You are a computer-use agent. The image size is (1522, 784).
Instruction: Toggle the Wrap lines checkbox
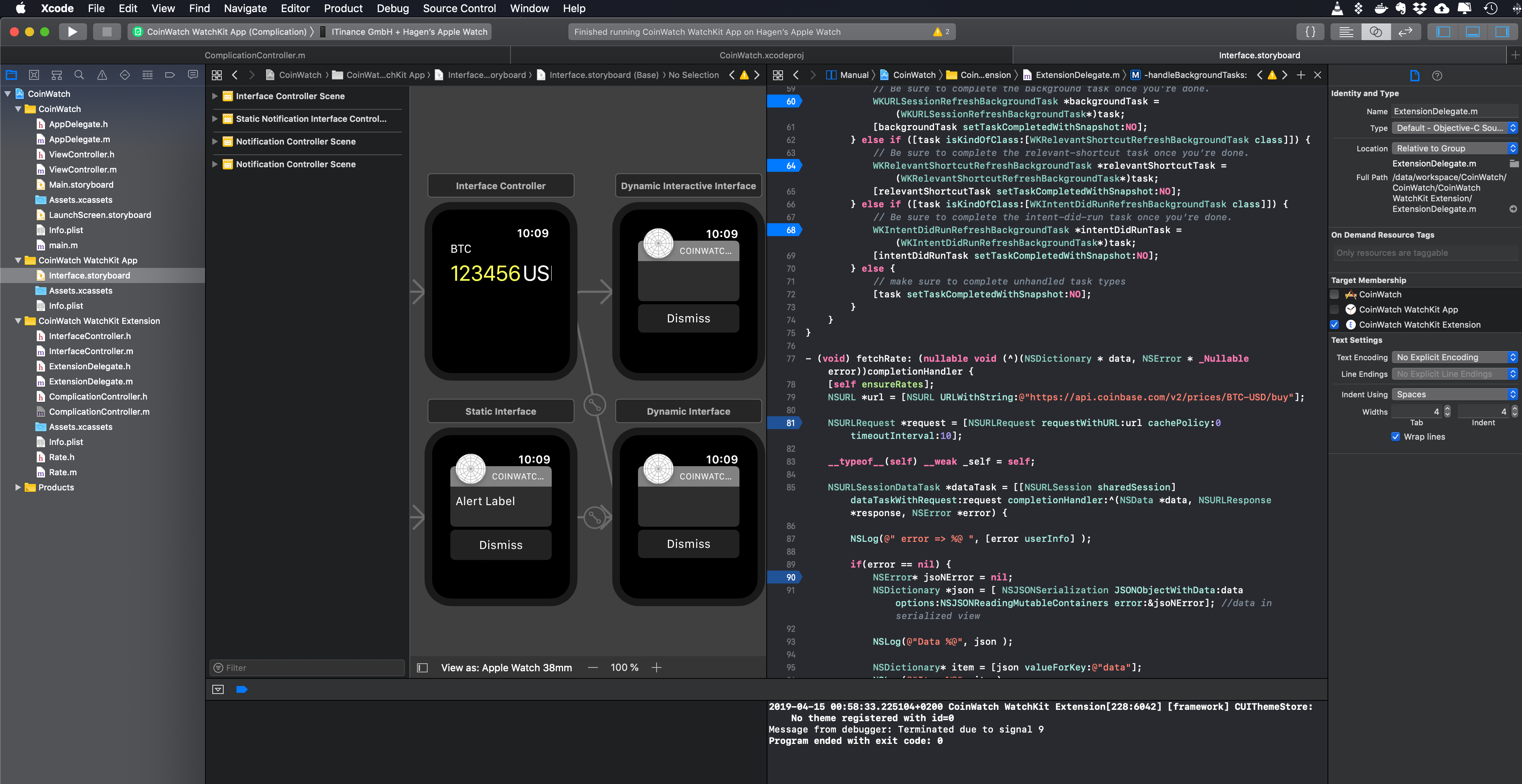pos(1396,437)
